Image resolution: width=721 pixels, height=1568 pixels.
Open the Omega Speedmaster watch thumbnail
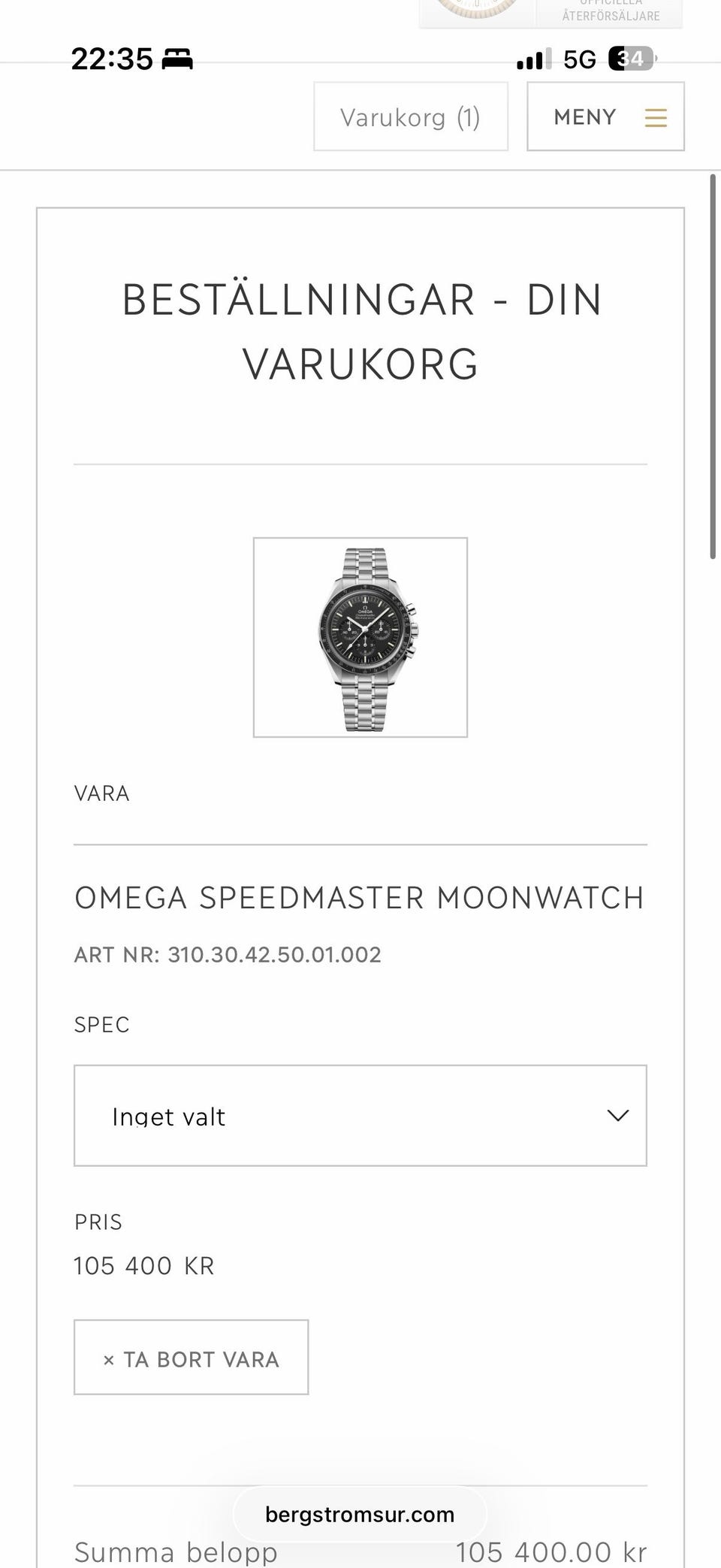coord(360,637)
